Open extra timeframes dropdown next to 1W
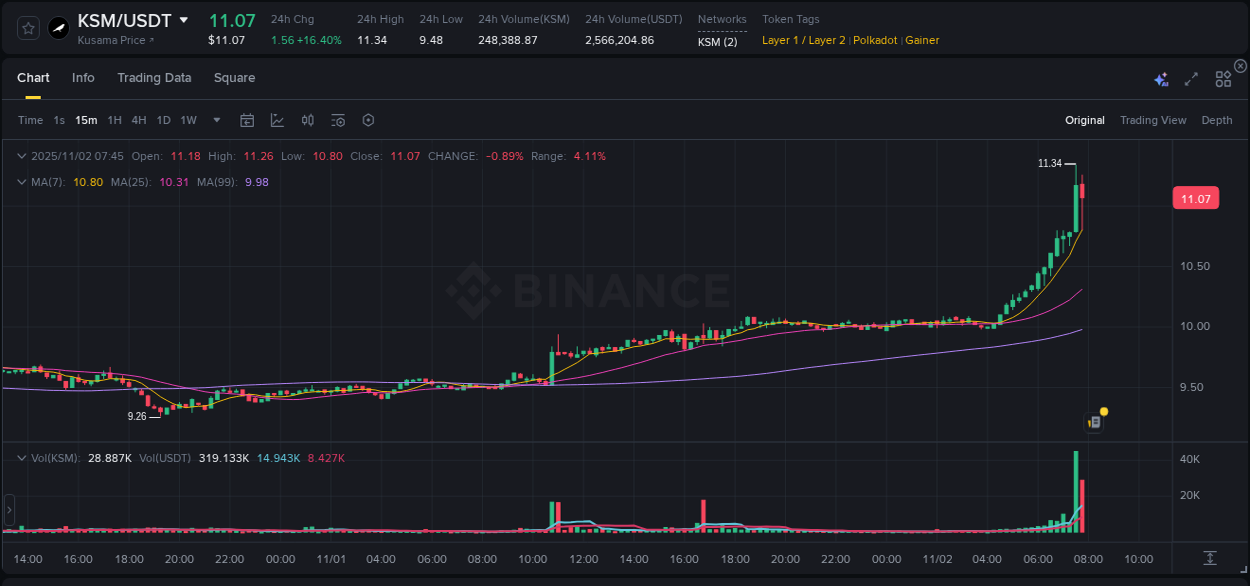Screen dimensions: 1250x586 tap(215, 120)
